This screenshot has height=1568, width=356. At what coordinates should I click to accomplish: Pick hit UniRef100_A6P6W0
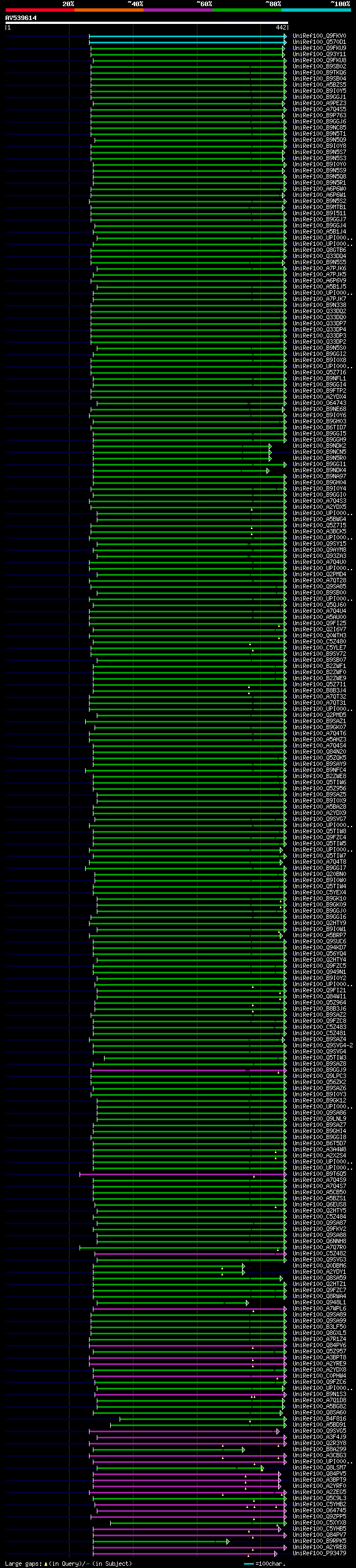319,189
